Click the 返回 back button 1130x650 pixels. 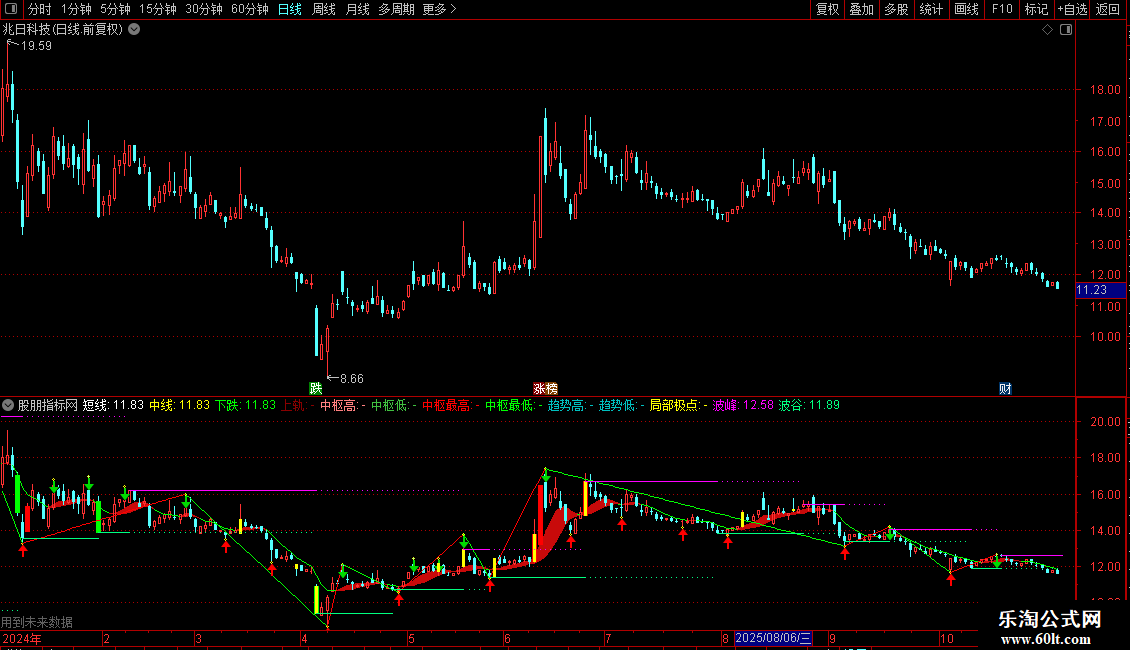(x=1108, y=9)
